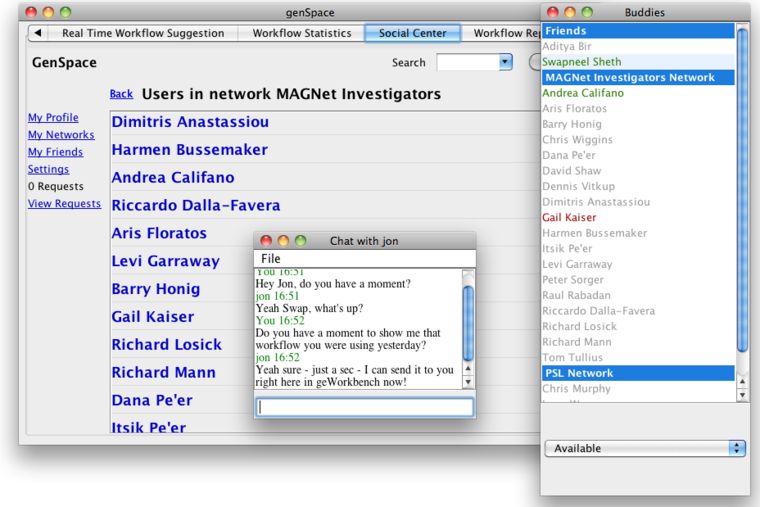Viewport: 760px width, 507px height.
Task: Select Dimitris Anastassiou in user list
Action: pyautogui.click(x=190, y=122)
